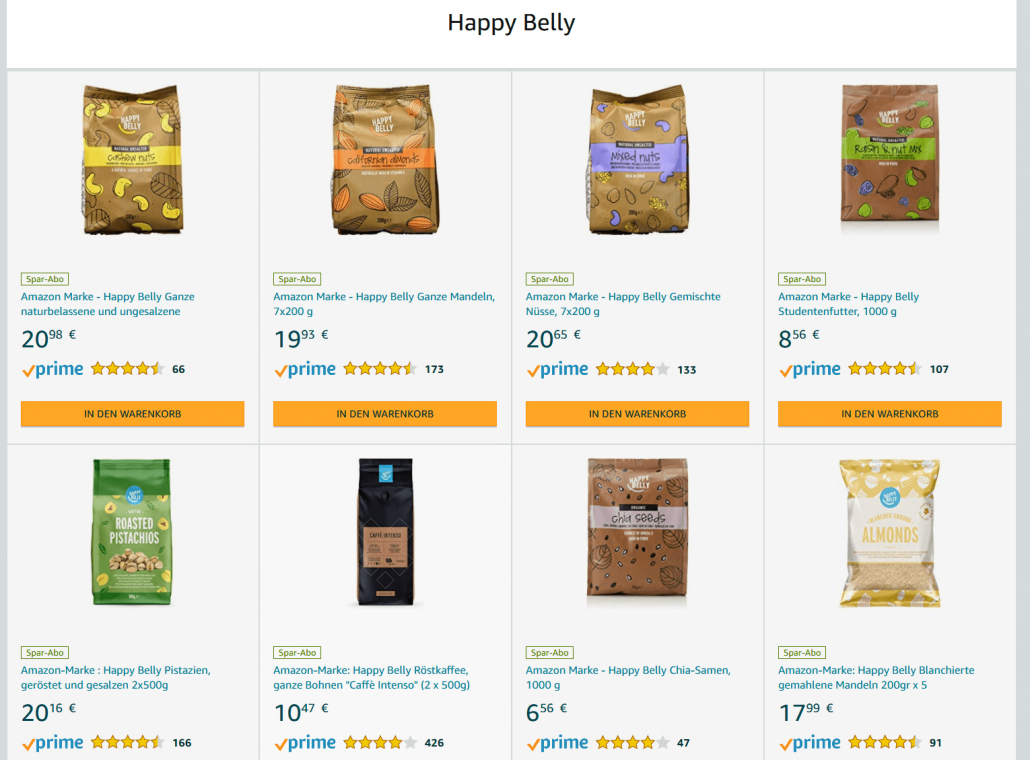
Task: Click Spar-Abo badge on Chia-Samen product
Action: point(550,653)
